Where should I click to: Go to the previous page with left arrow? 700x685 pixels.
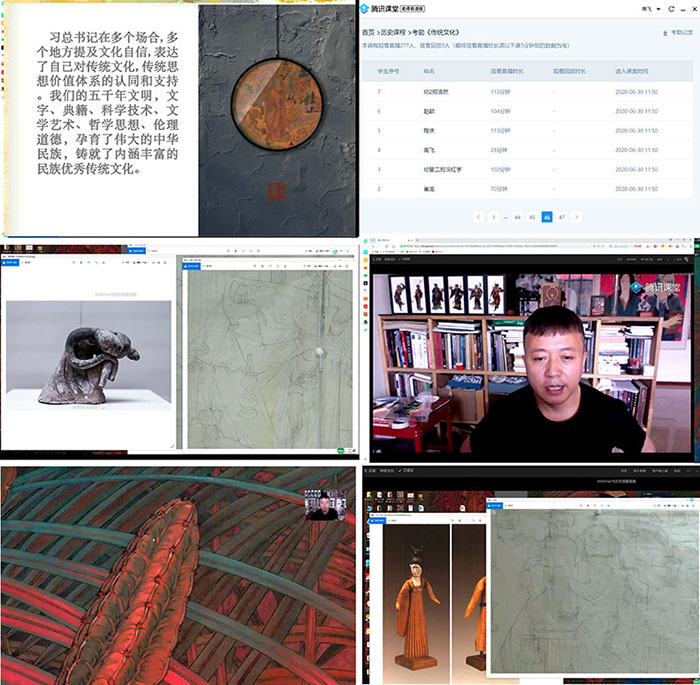pos(478,217)
